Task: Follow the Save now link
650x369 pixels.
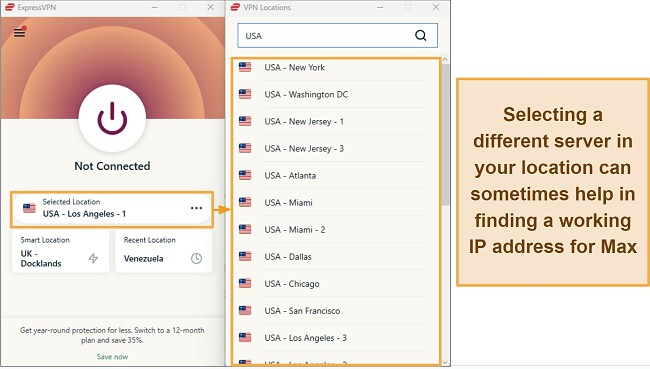Action: pyautogui.click(x=112, y=357)
